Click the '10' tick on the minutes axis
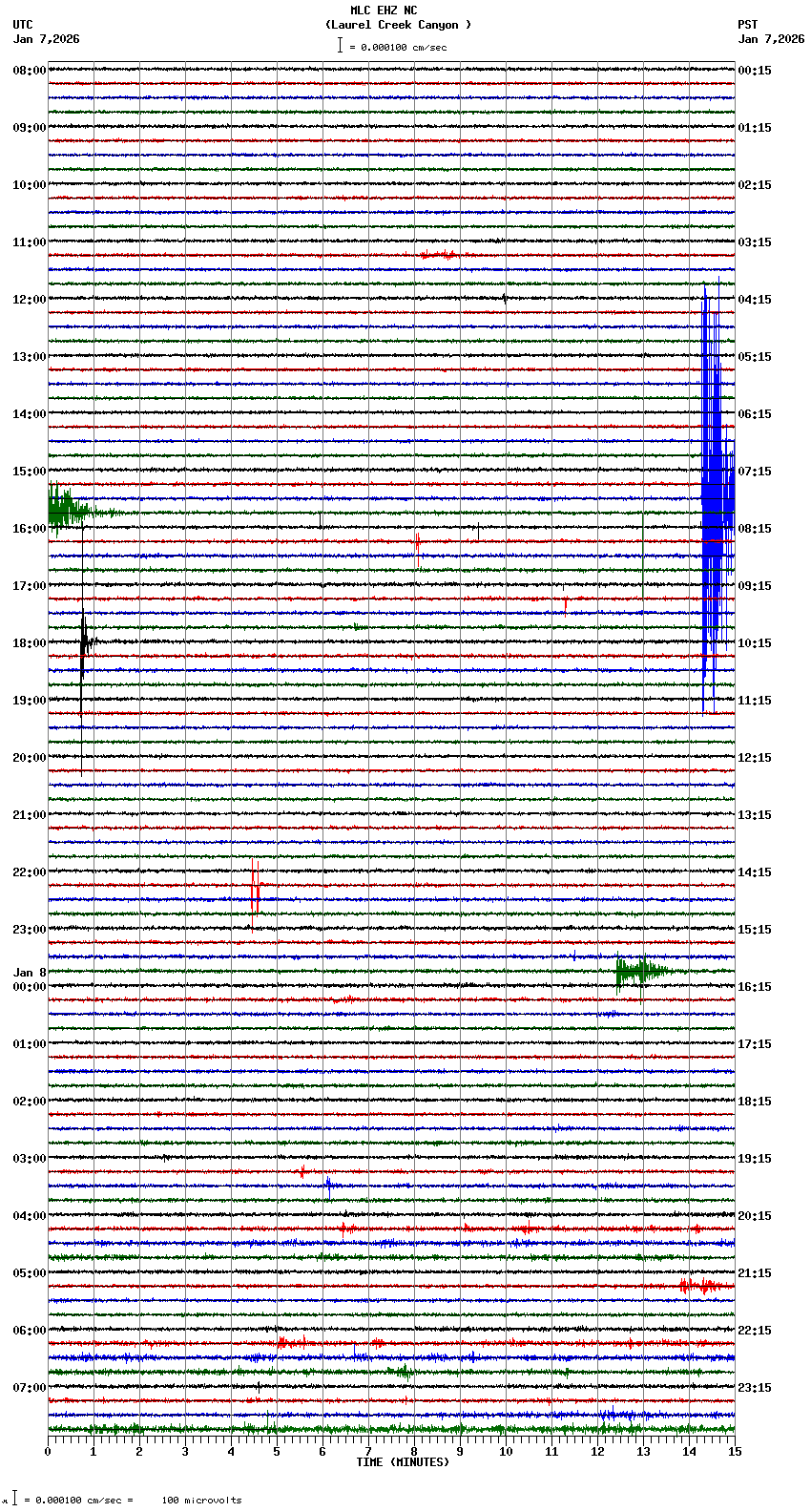The image size is (811, 1512). 506,1452
